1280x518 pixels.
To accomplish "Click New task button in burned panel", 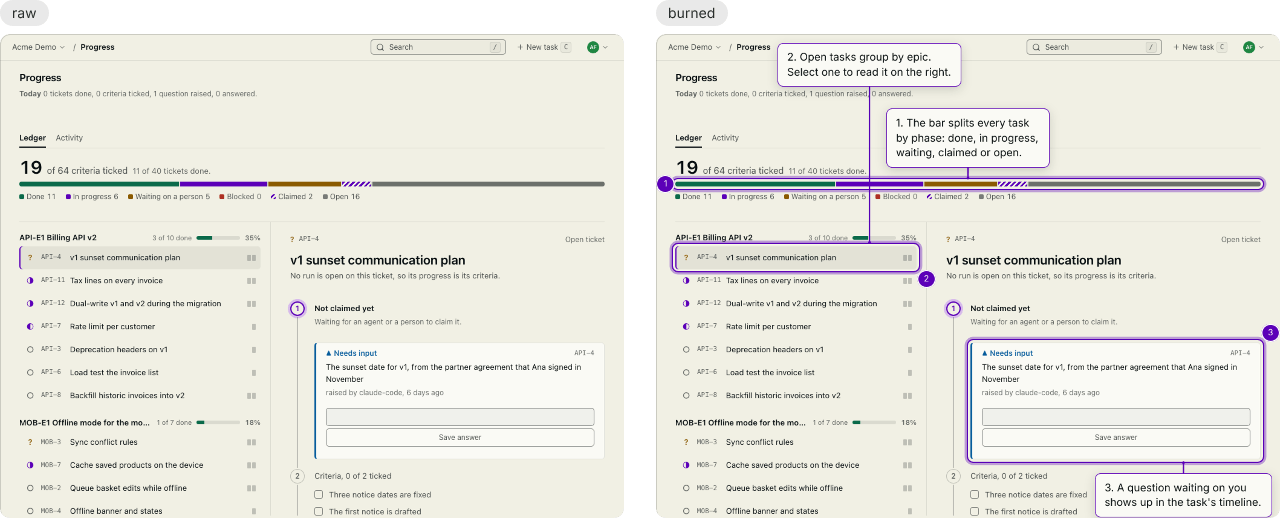I will [x=1199, y=47].
